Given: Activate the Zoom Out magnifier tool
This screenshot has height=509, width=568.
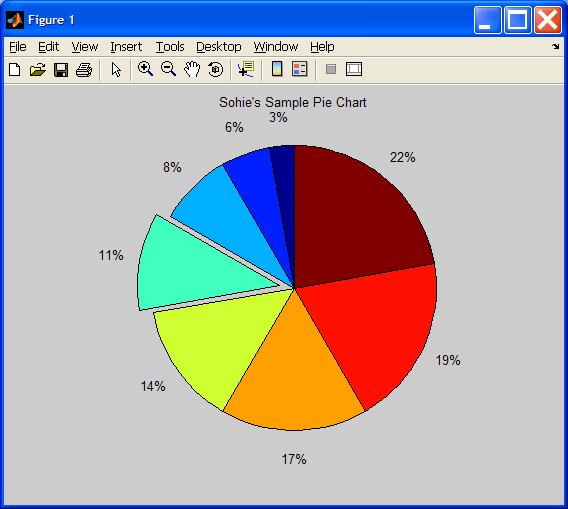Looking at the screenshot, I should pyautogui.click(x=168, y=69).
